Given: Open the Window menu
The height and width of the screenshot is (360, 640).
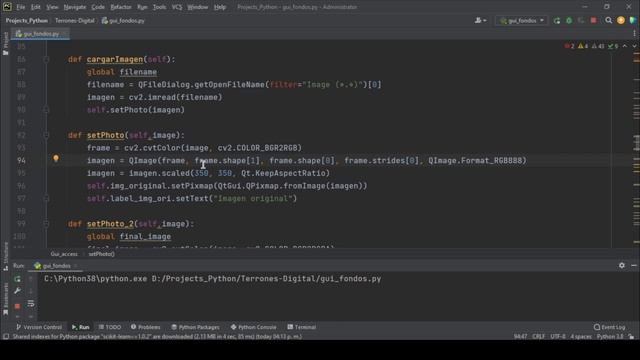Looking at the screenshot, I should click(198, 7).
